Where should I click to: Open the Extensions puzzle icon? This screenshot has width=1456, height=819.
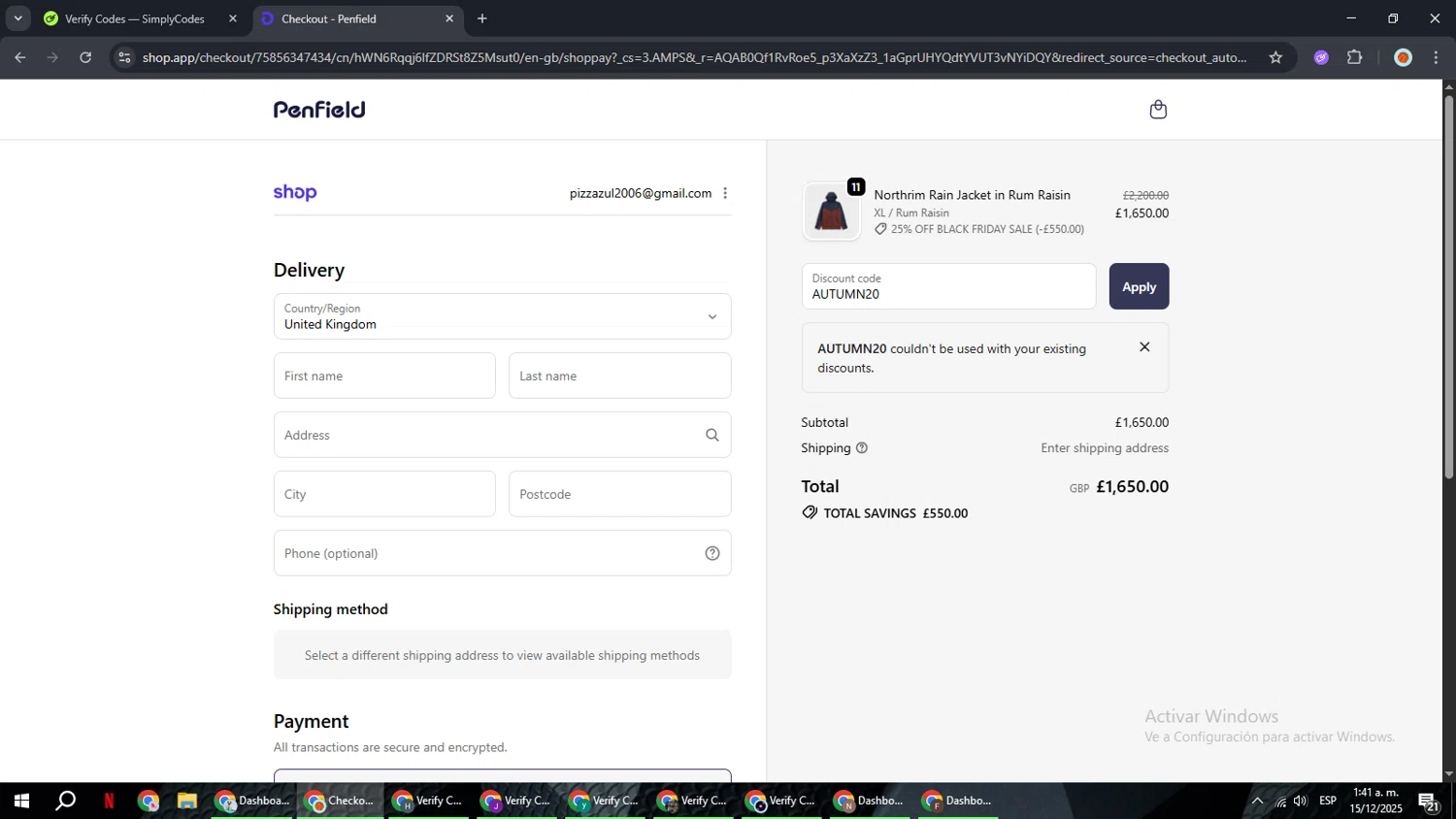1355,57
